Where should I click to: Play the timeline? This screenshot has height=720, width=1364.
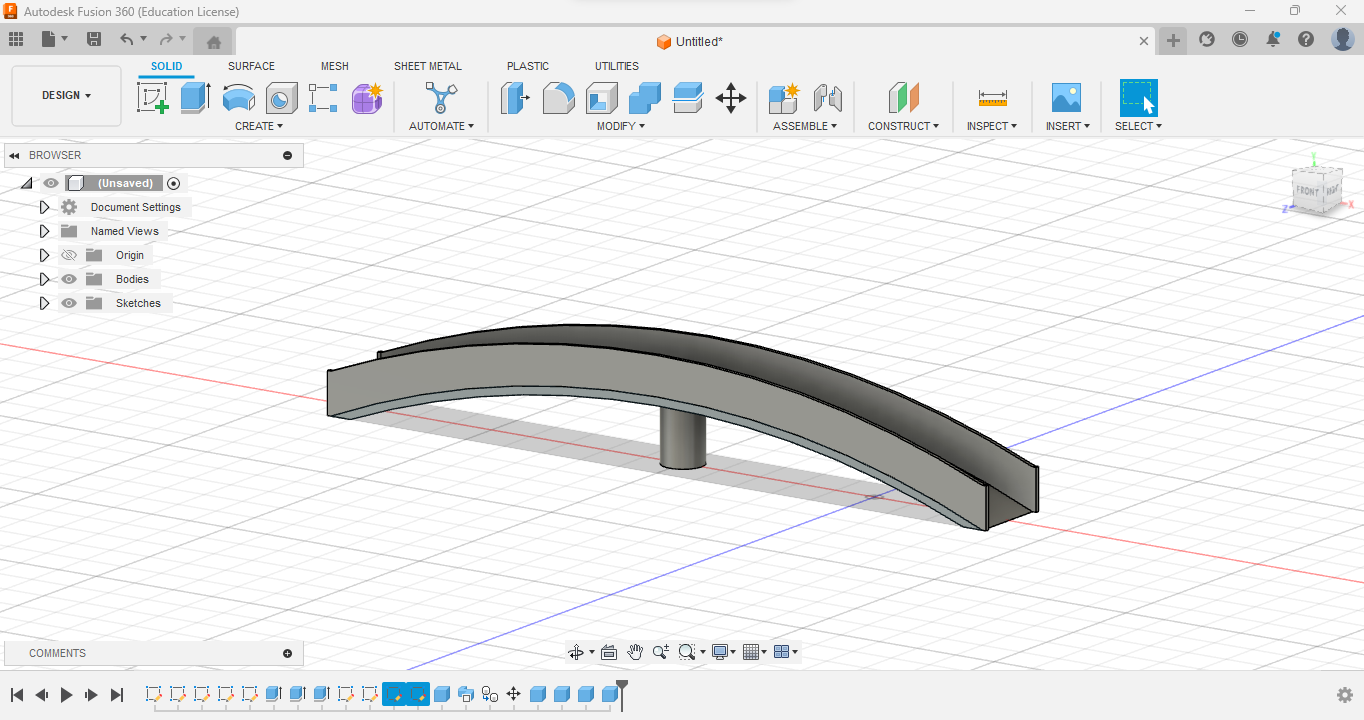[x=67, y=695]
